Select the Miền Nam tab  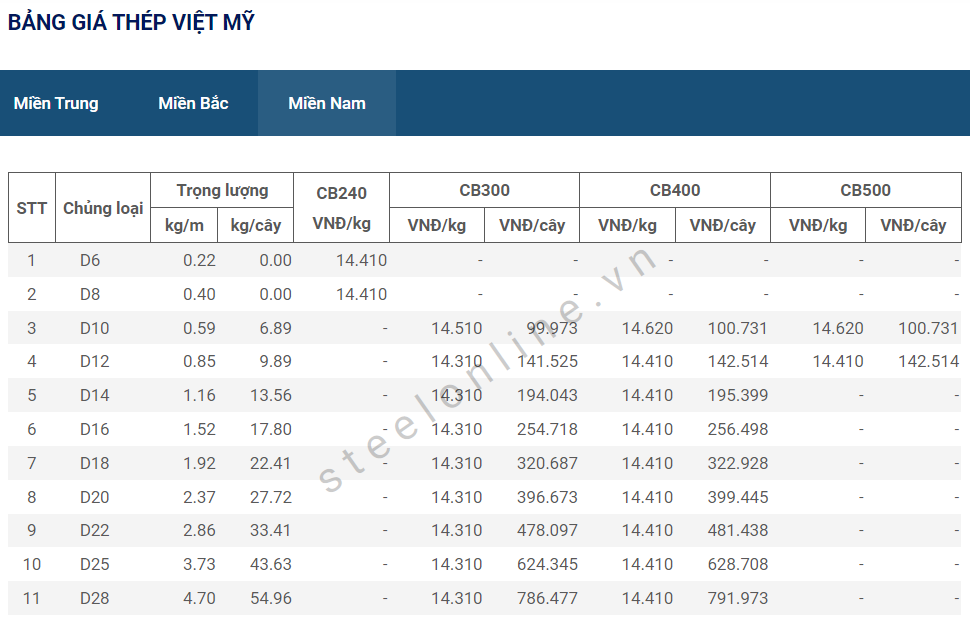(x=327, y=103)
